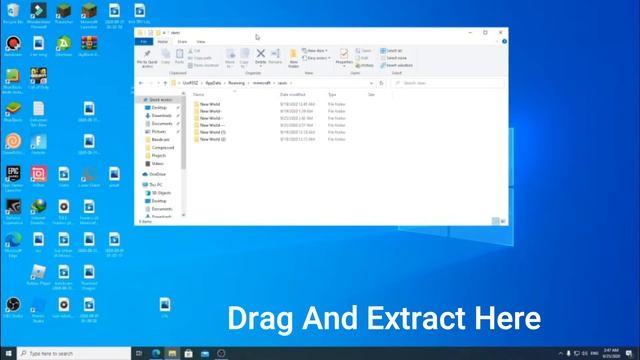Click the Cut command

195,51
